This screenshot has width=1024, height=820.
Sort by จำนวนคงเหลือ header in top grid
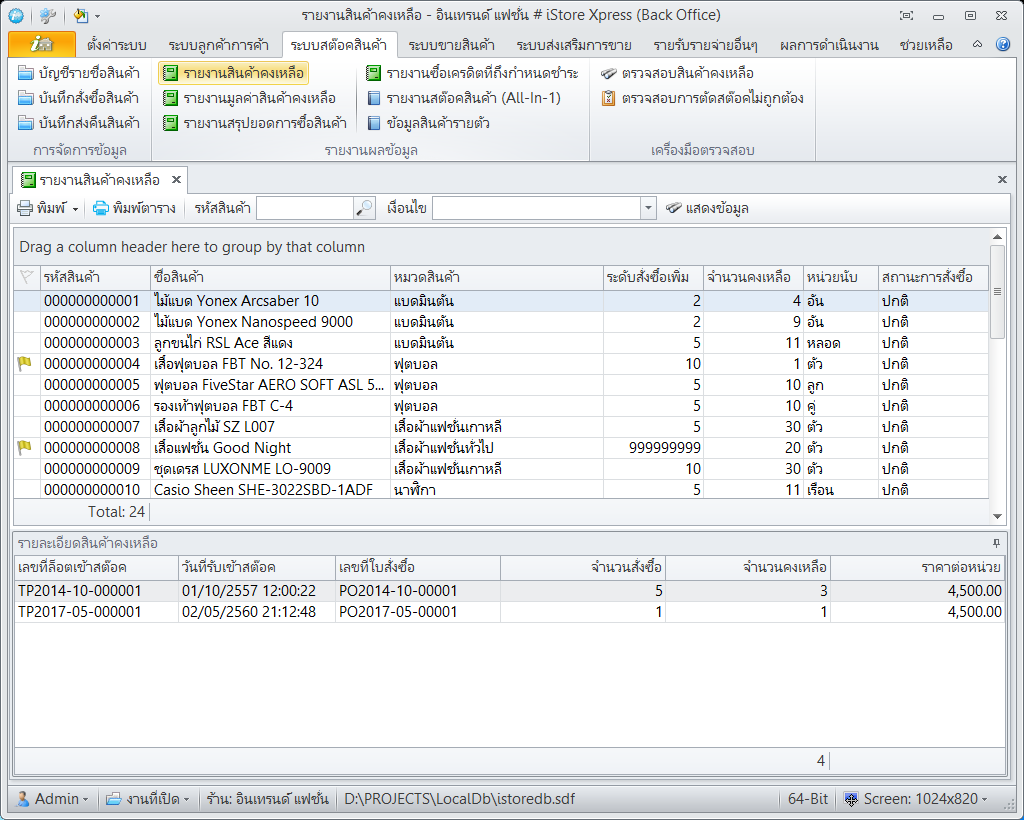[x=753, y=277]
